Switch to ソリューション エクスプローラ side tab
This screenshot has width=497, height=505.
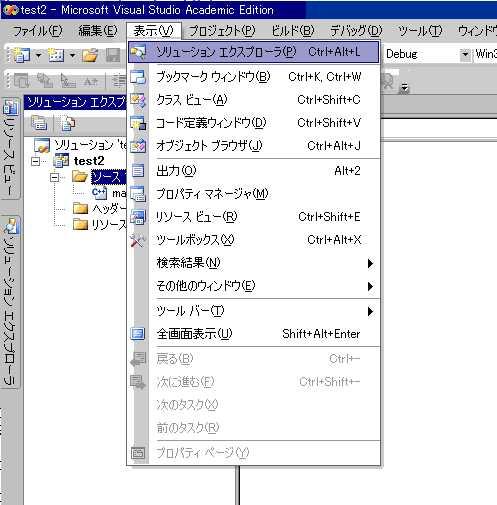point(10,302)
